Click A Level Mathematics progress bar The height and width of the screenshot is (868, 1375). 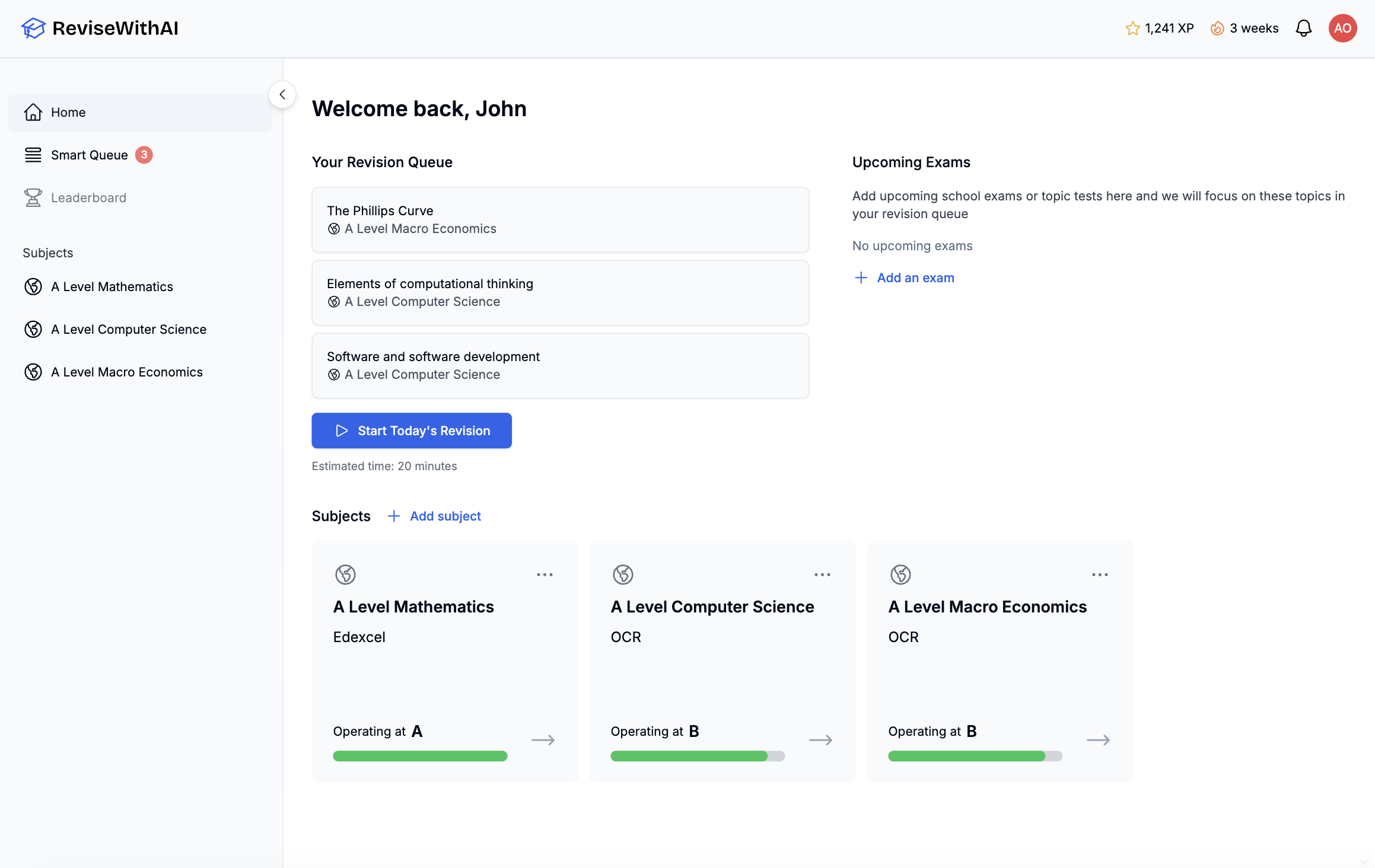point(420,756)
